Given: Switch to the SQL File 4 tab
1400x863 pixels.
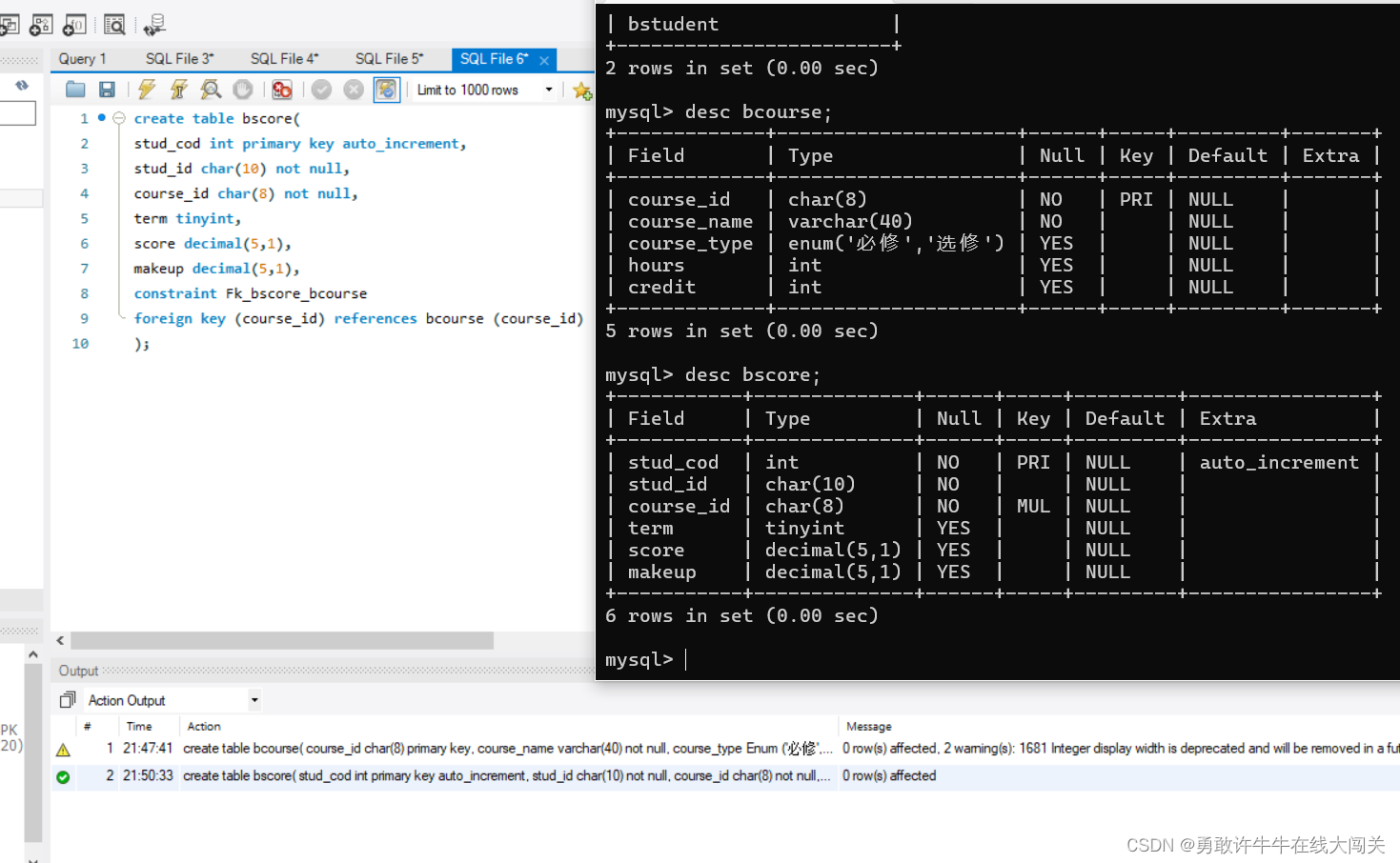Looking at the screenshot, I should [284, 59].
